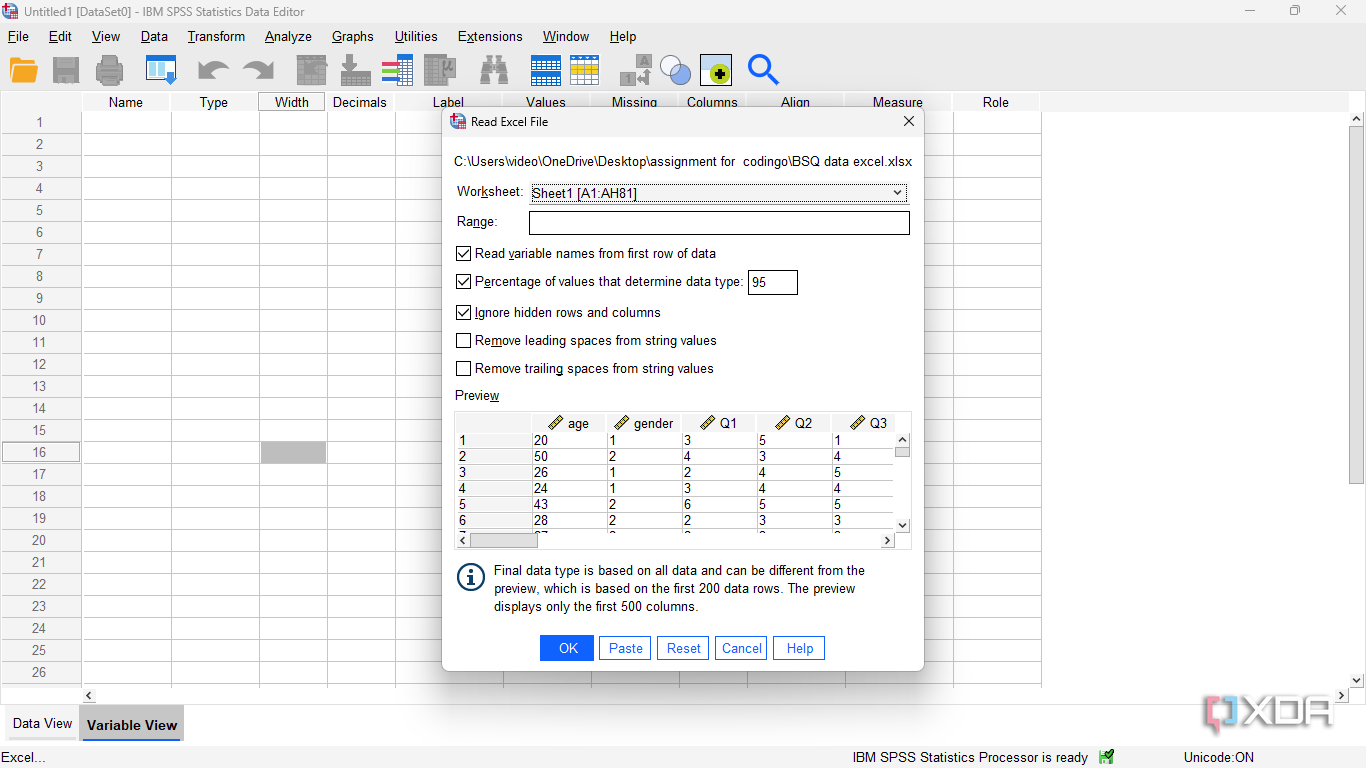Click the Go to variable icon

tap(355, 70)
